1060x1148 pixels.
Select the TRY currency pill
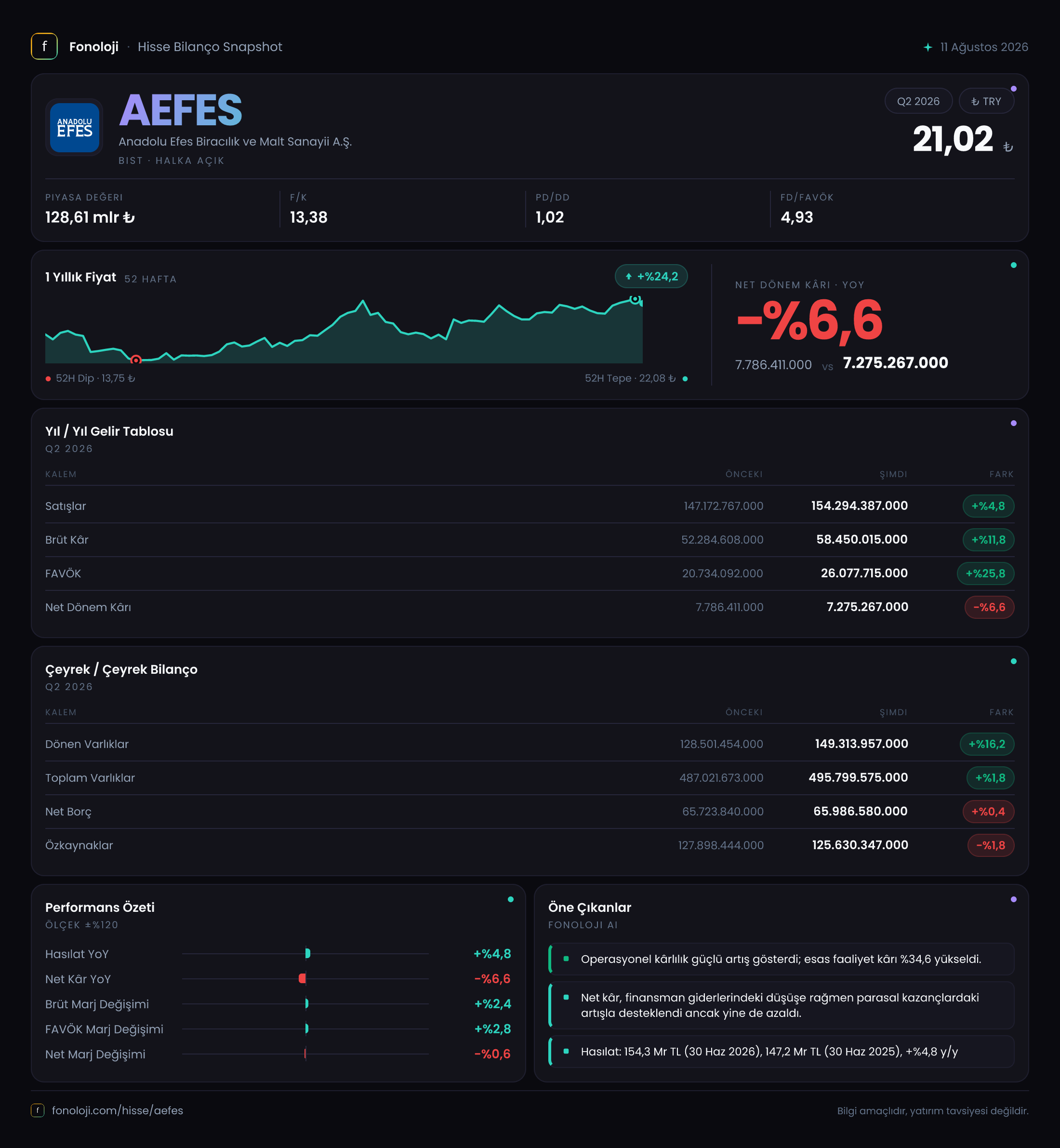tap(986, 101)
